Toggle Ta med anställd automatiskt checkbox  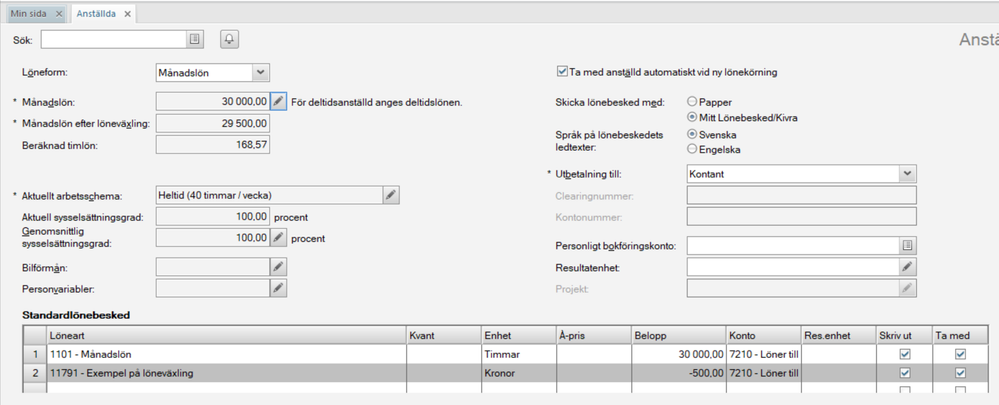click(562, 72)
